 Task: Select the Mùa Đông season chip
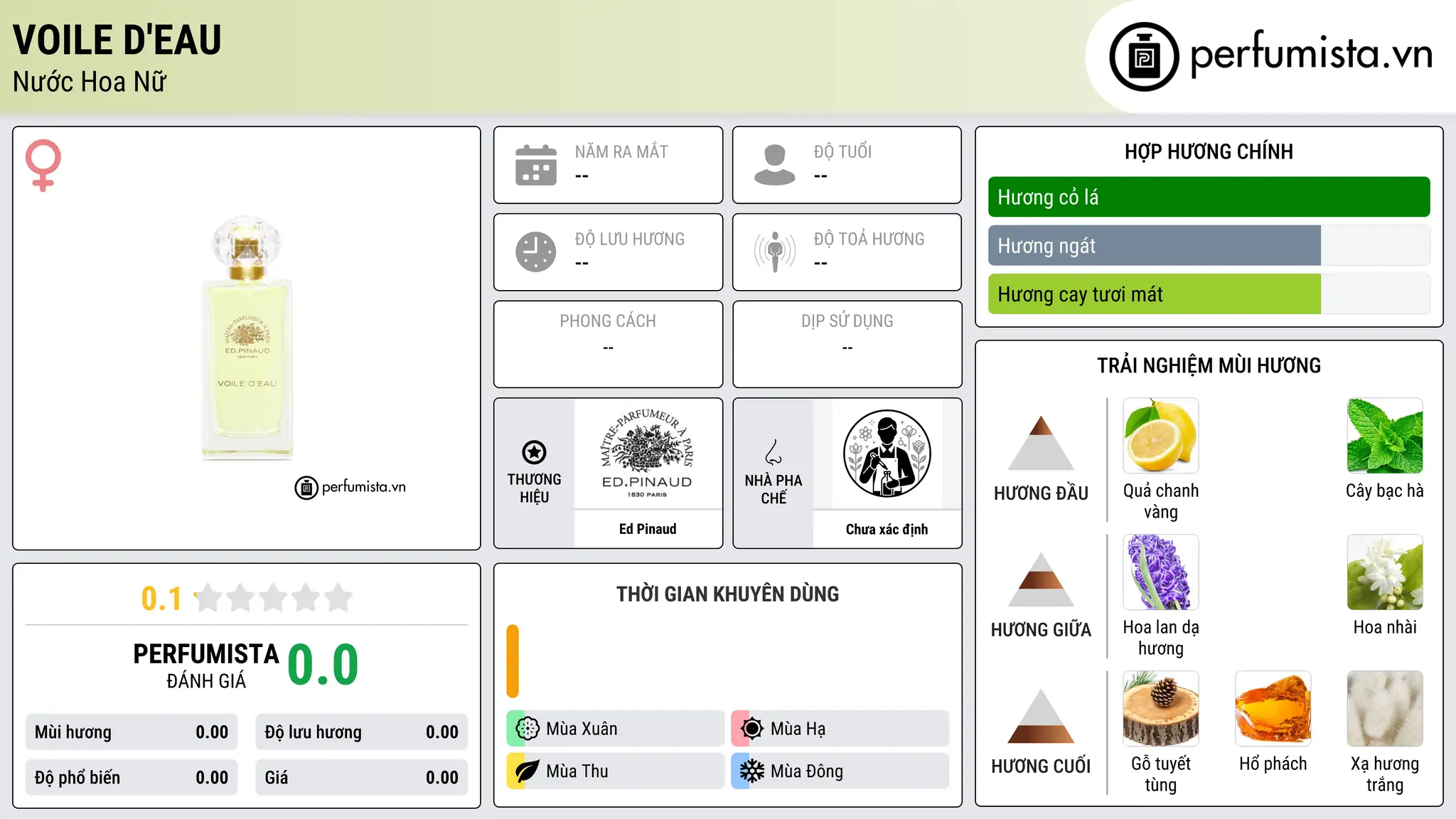coord(840,771)
